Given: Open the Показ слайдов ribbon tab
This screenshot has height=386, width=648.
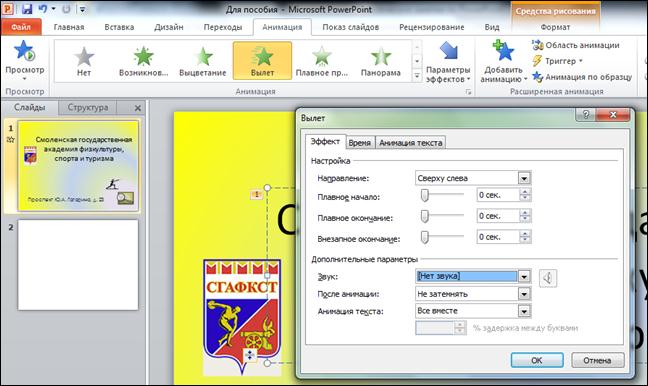Looking at the screenshot, I should (350, 27).
